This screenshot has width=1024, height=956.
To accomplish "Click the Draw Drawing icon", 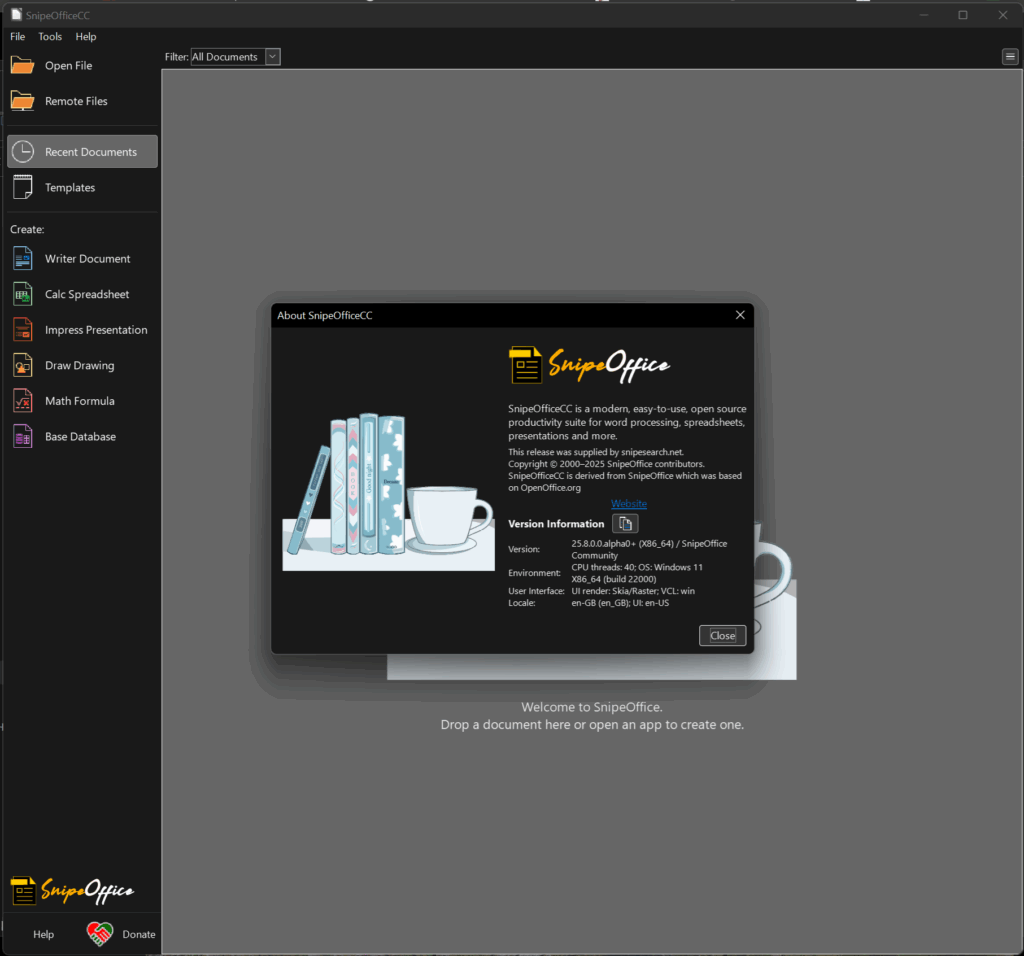I will (x=22, y=365).
